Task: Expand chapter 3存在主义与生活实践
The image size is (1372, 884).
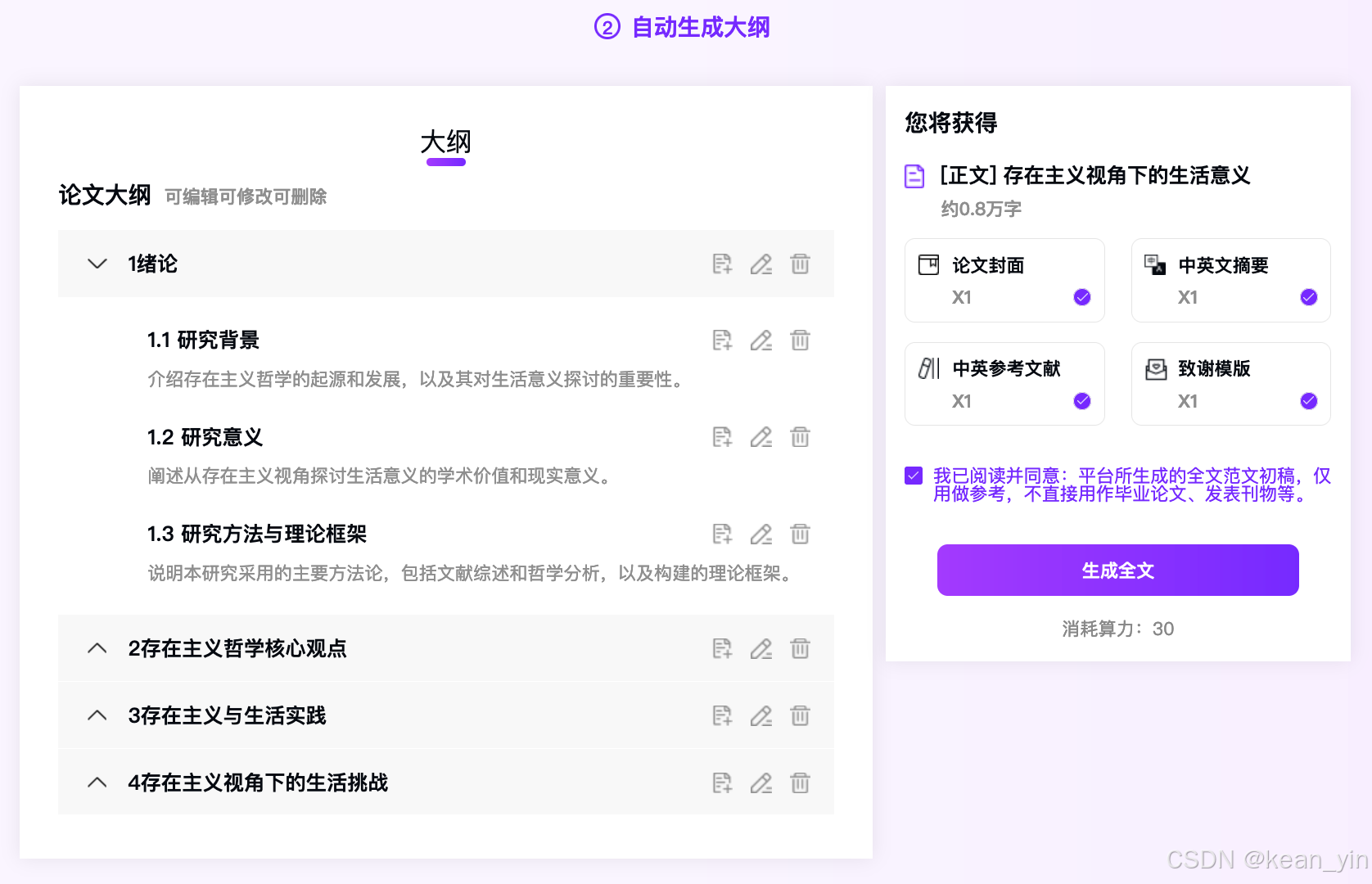Action: click(97, 716)
